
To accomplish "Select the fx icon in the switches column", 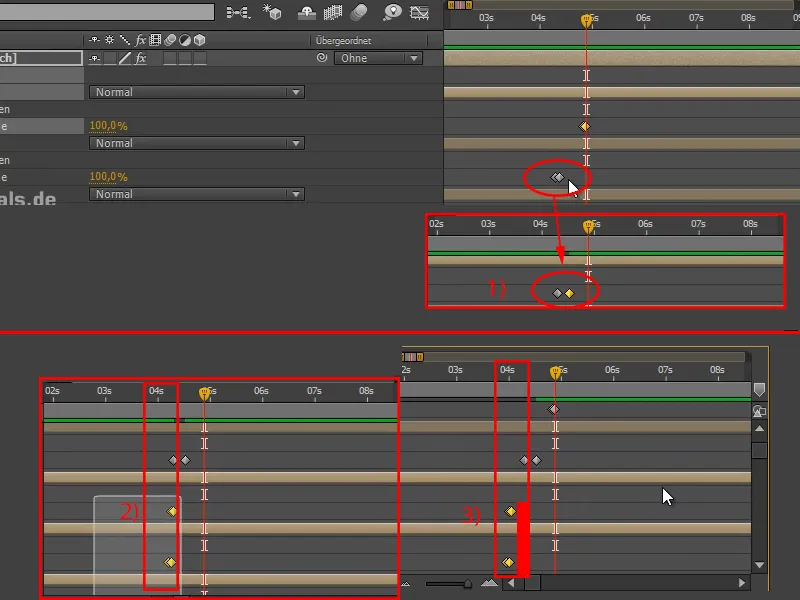I will click(140, 39).
